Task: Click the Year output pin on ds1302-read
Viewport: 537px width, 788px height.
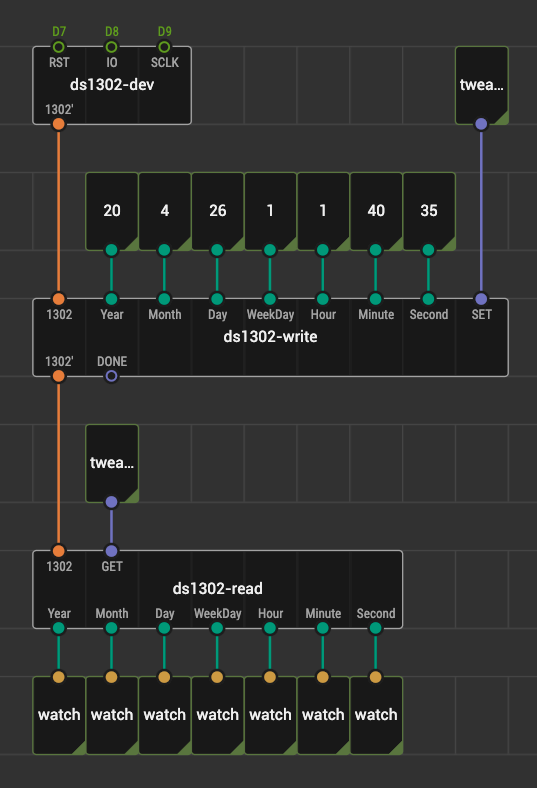Action: 59,628
